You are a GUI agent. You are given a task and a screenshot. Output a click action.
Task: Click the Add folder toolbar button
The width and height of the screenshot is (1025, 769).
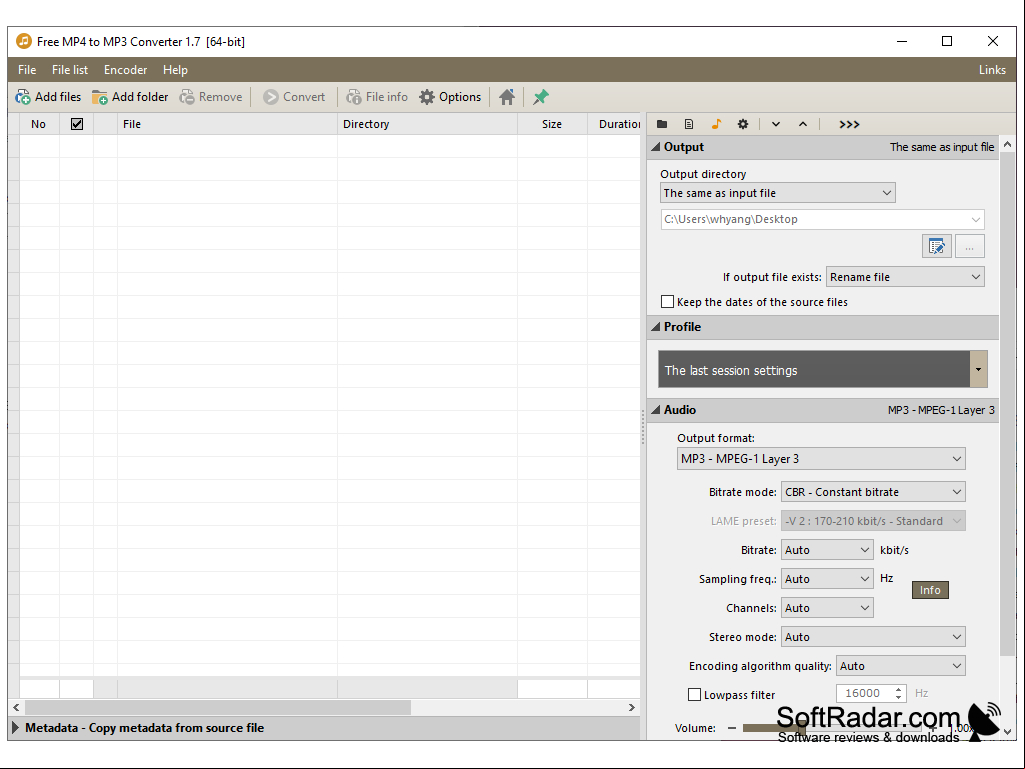[x=130, y=97]
